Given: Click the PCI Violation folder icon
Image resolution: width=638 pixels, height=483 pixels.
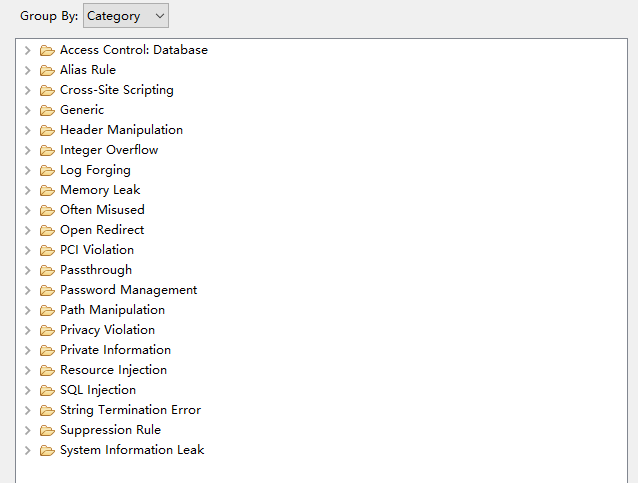Looking at the screenshot, I should pos(47,250).
